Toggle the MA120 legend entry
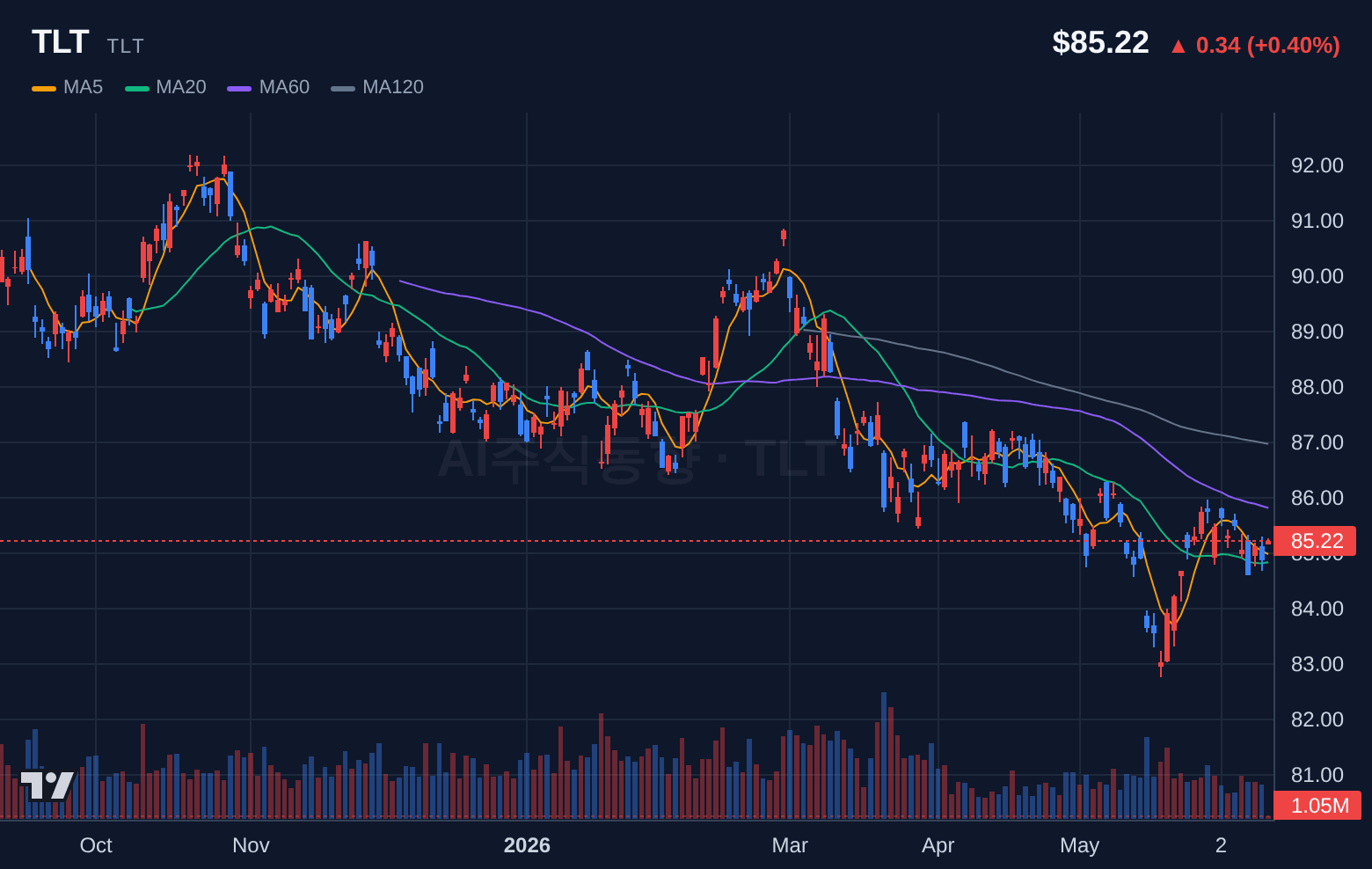 click(x=377, y=87)
